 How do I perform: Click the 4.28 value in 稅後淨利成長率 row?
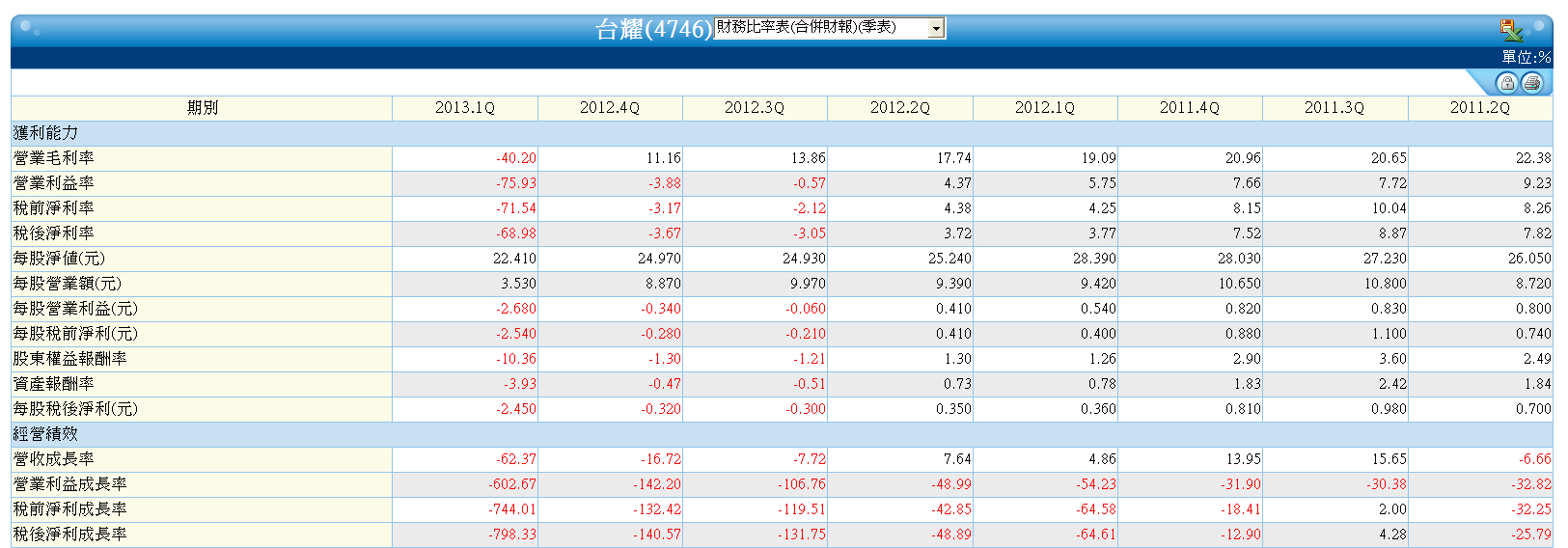tap(1392, 534)
